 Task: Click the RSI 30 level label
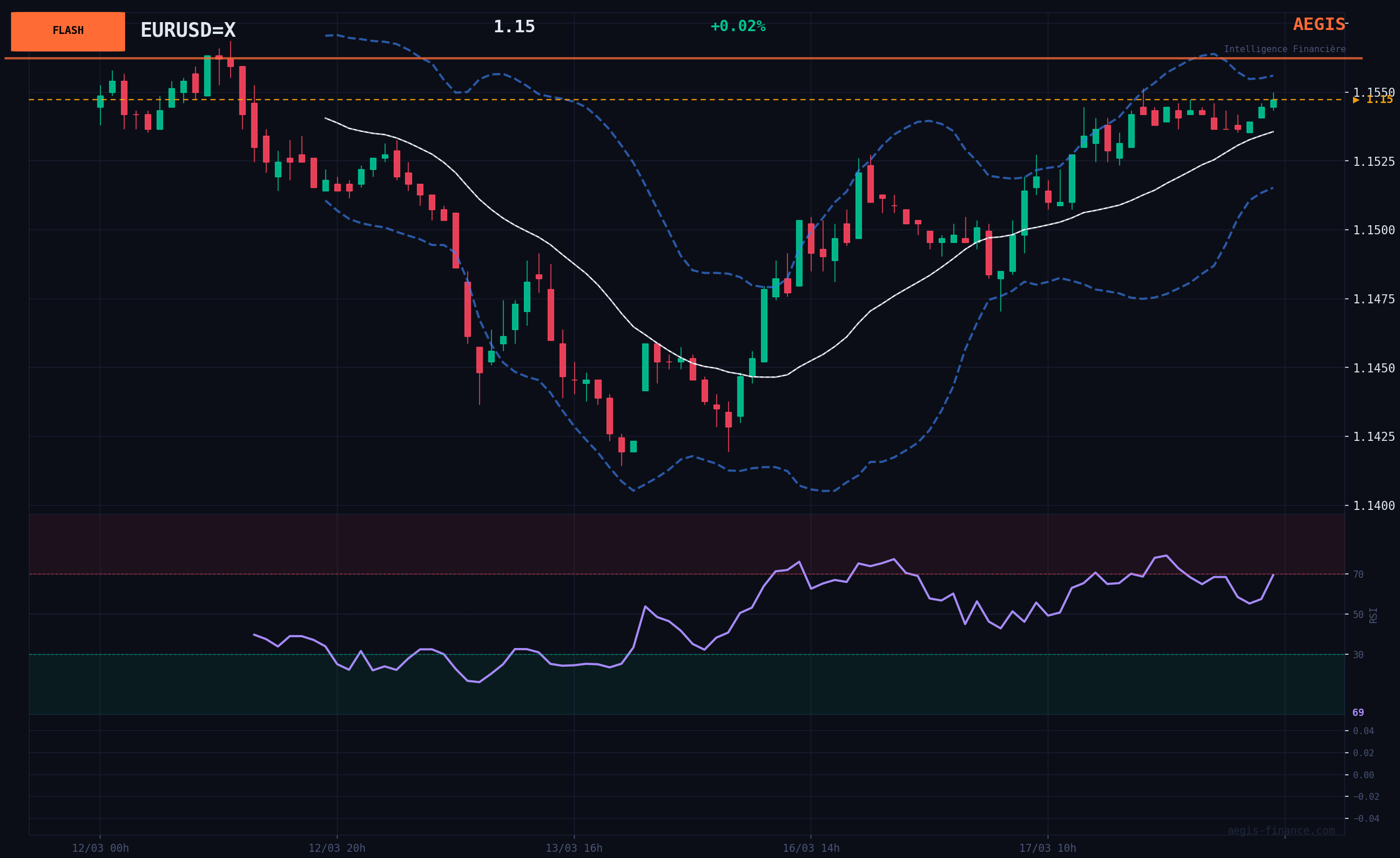(x=1358, y=655)
